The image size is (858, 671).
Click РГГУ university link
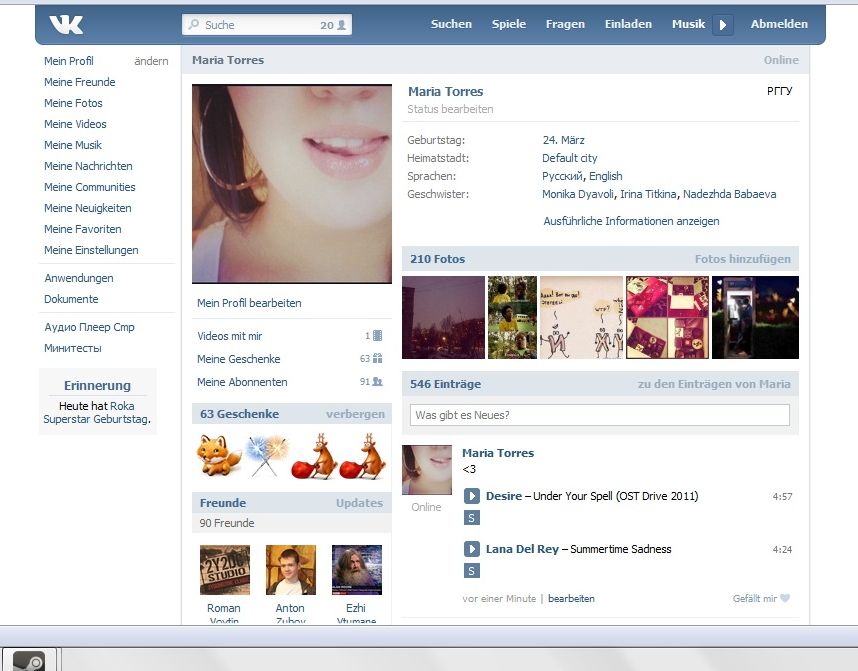(779, 91)
